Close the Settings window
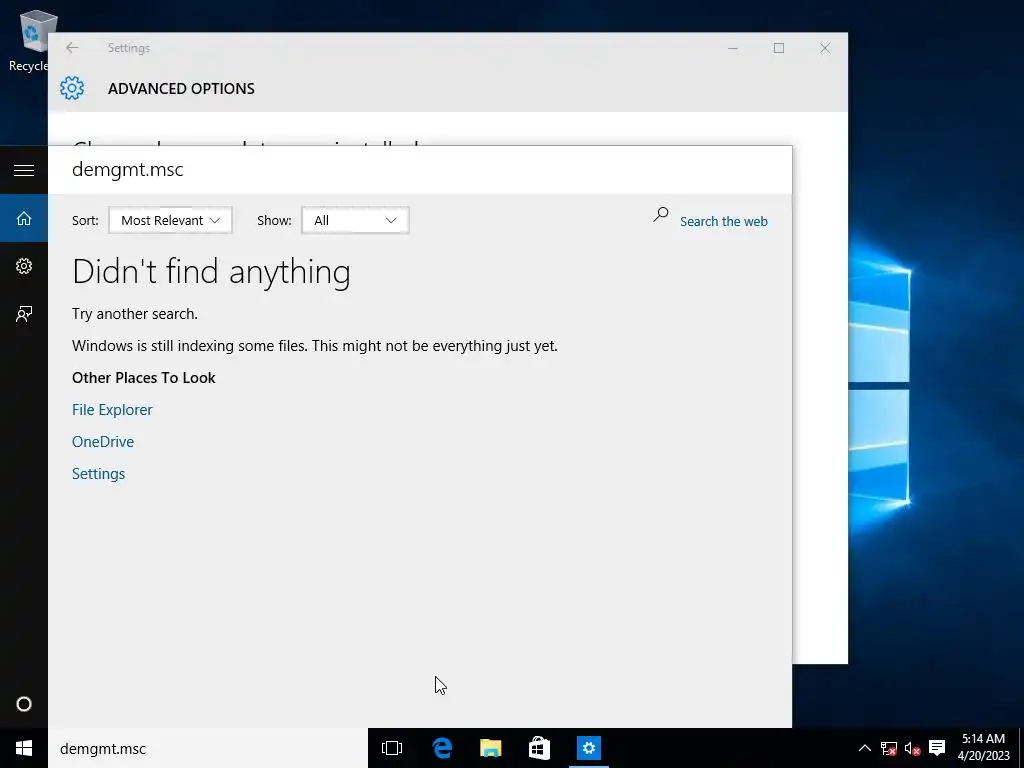Screen dimensions: 1024x768 coord(825,48)
